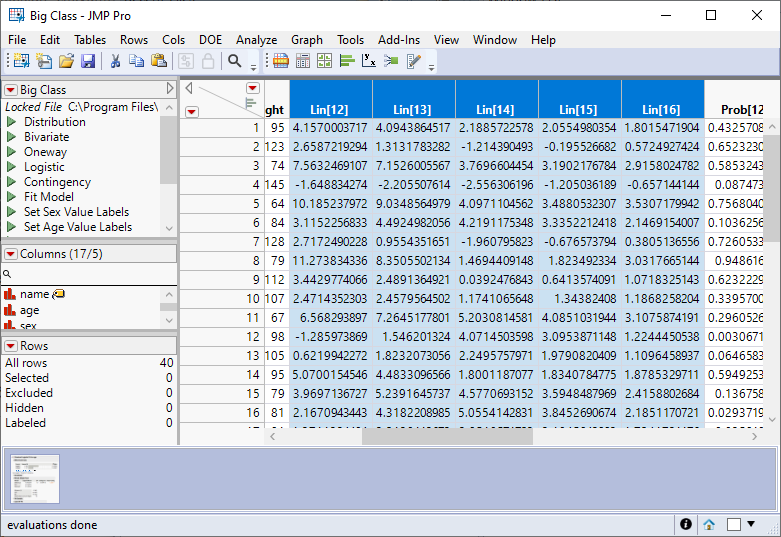Open file with folder toolbar icon

pos(66,62)
